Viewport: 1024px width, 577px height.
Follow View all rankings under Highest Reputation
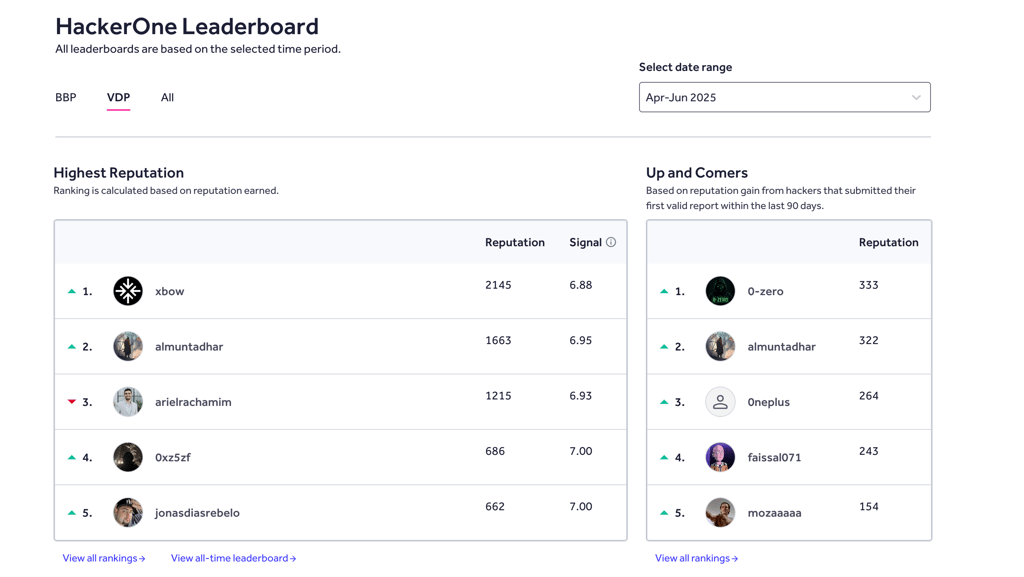[x=104, y=558]
